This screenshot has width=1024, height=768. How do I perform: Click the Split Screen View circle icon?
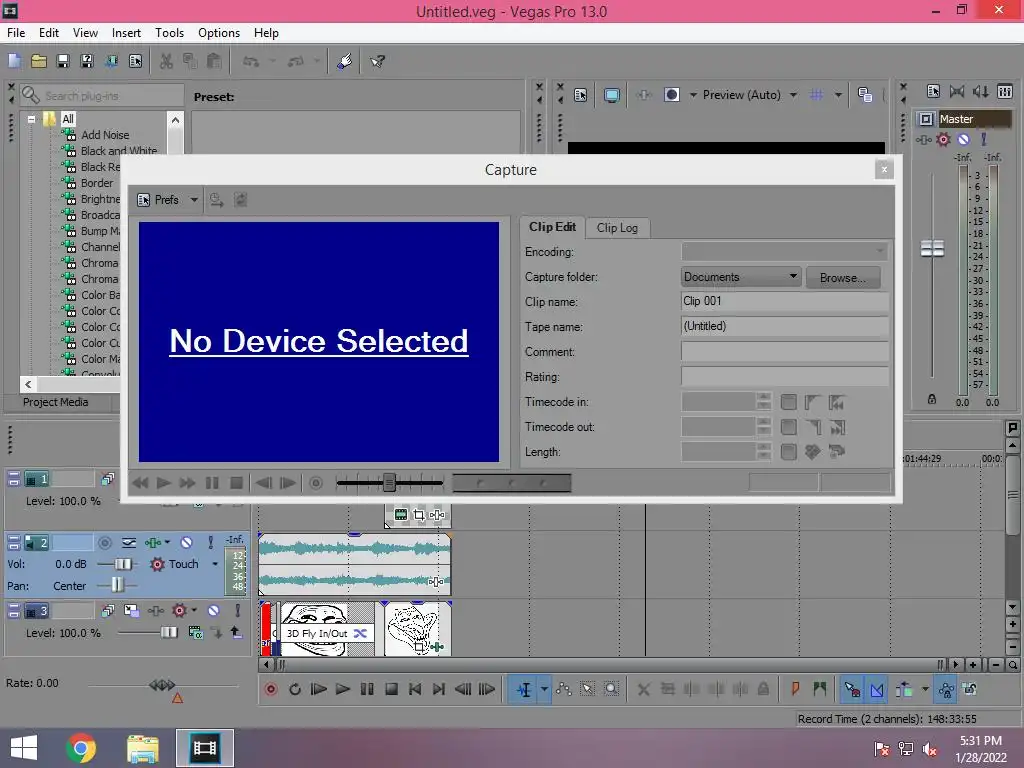671,95
